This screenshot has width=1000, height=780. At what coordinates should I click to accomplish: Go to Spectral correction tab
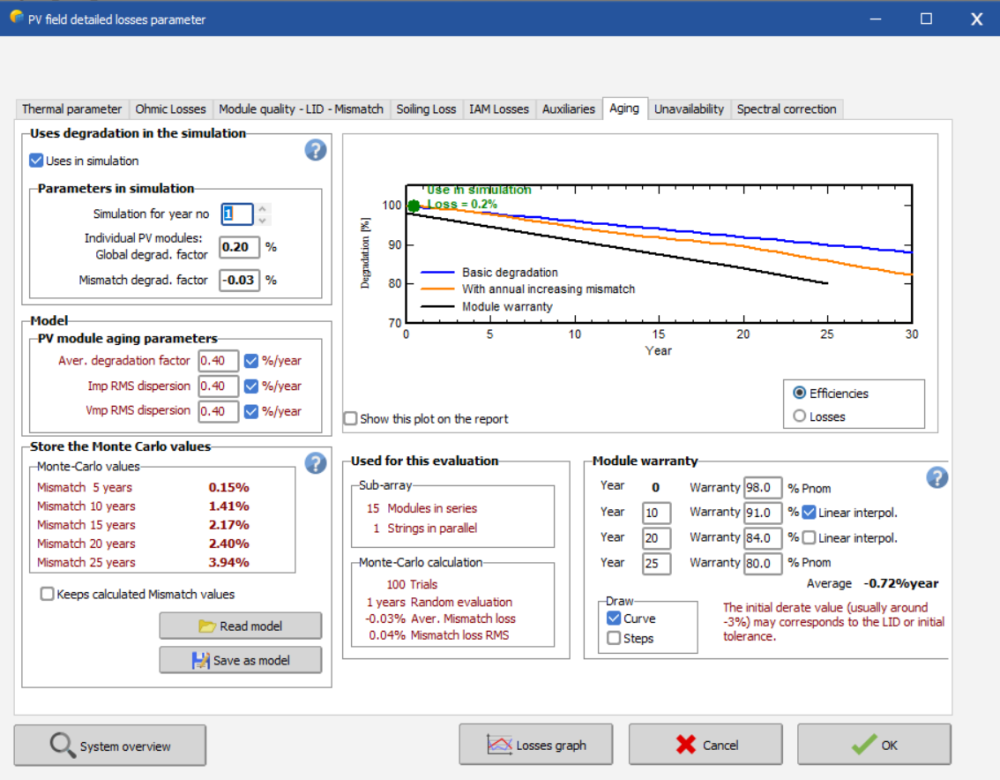point(786,109)
